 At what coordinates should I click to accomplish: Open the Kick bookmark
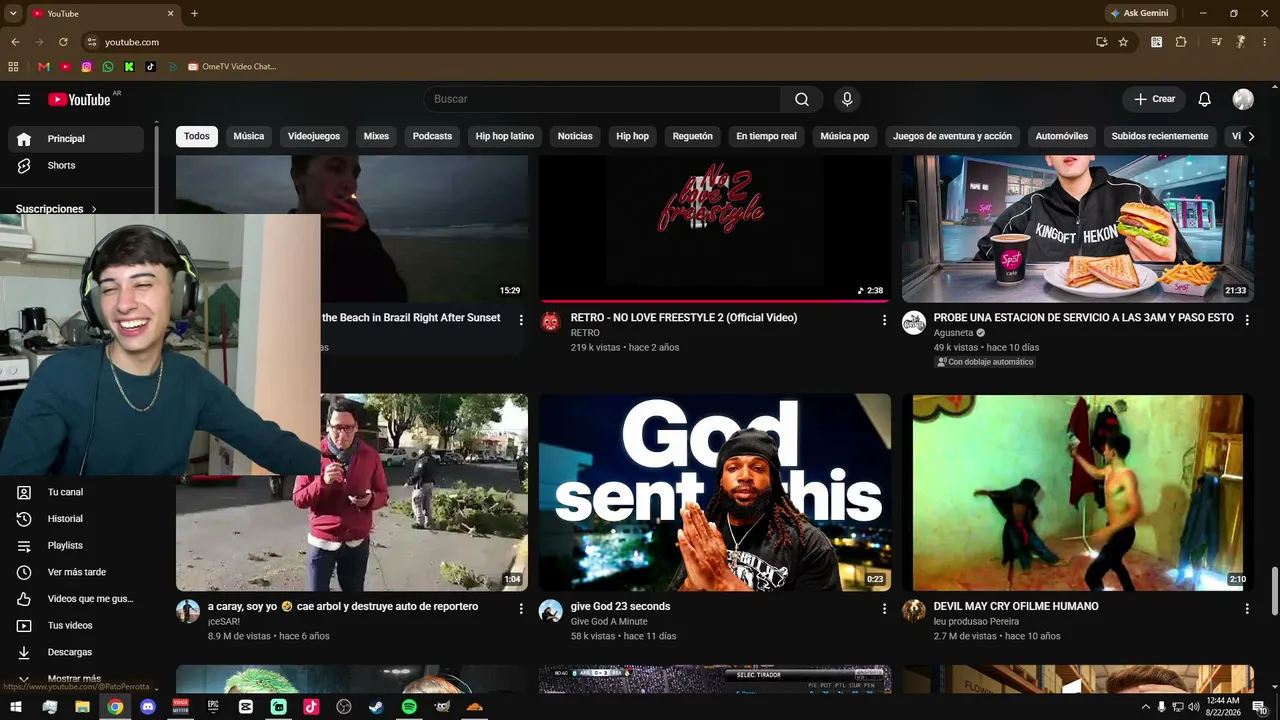coord(130,67)
